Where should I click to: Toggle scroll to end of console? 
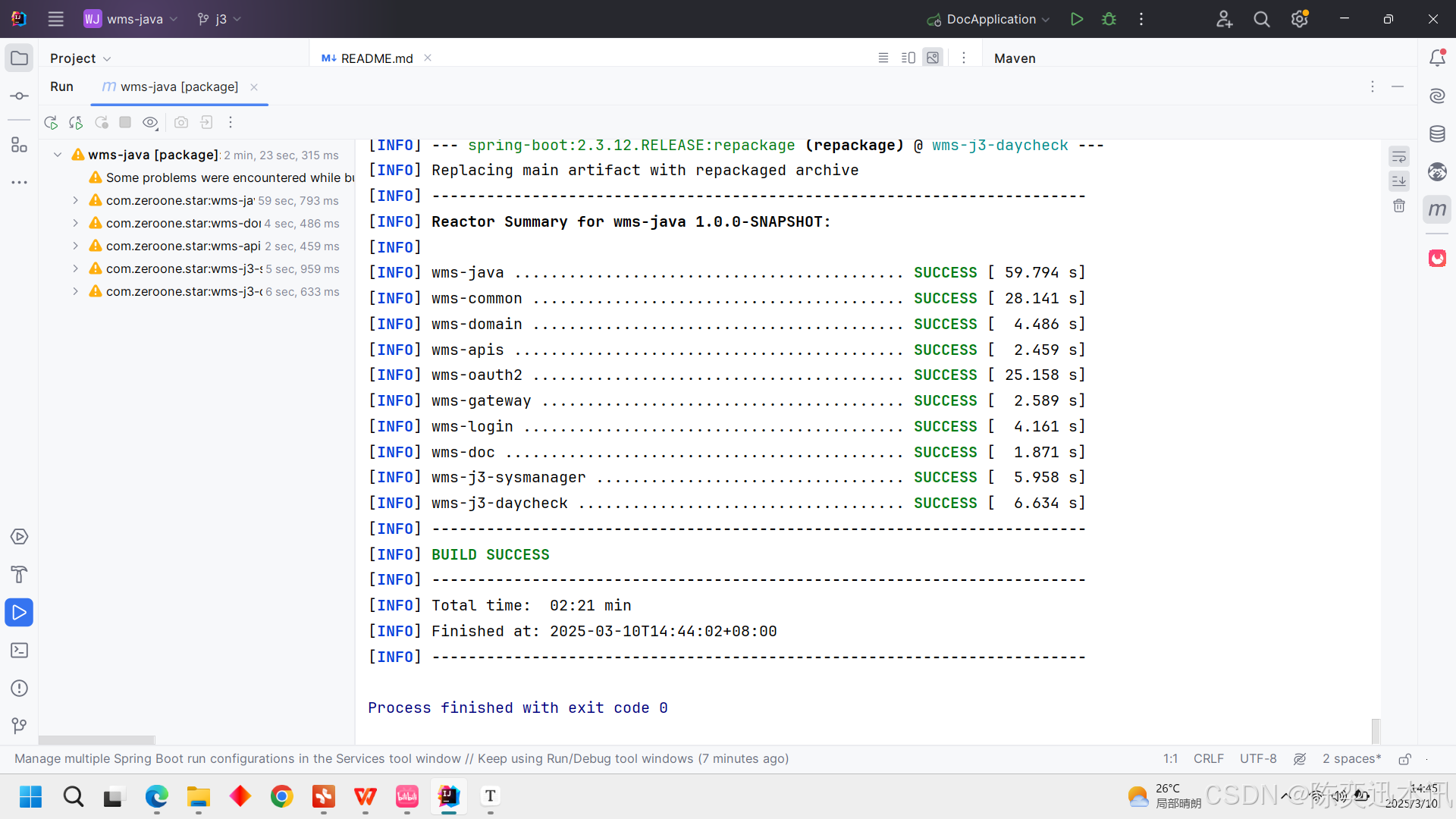coord(1399,181)
